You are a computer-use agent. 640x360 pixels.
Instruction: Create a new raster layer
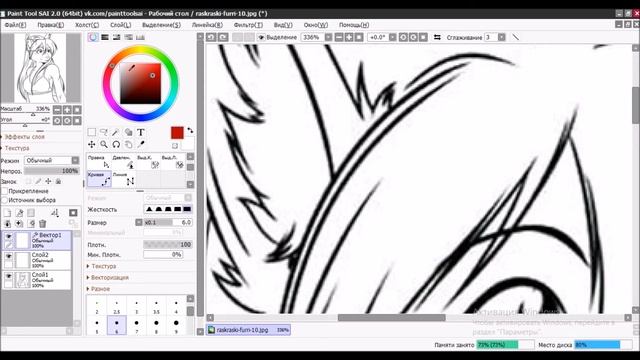click(7, 213)
